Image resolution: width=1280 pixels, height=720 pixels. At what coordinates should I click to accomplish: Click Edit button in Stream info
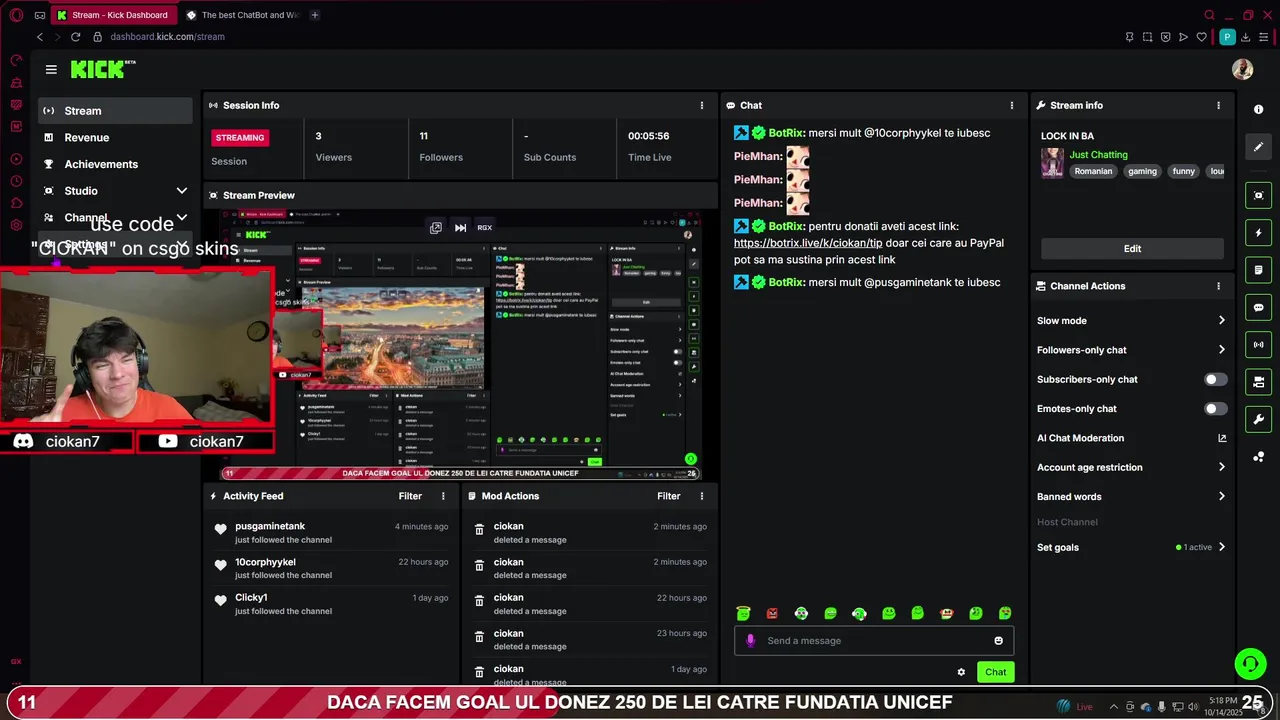[x=1132, y=249]
